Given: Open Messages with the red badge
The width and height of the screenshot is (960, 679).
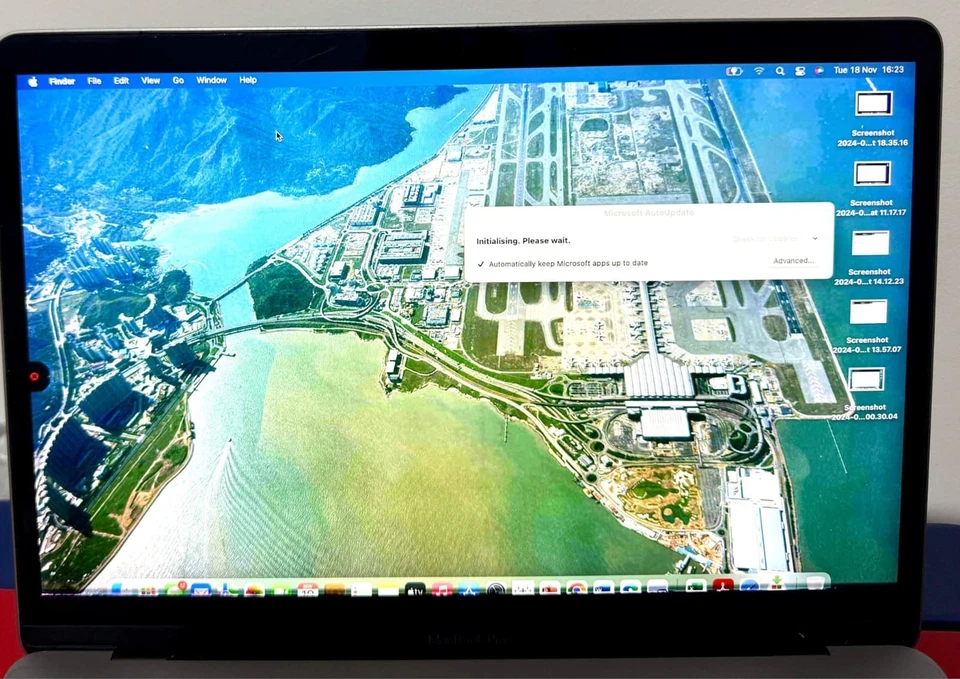Looking at the screenshot, I should click(175, 590).
